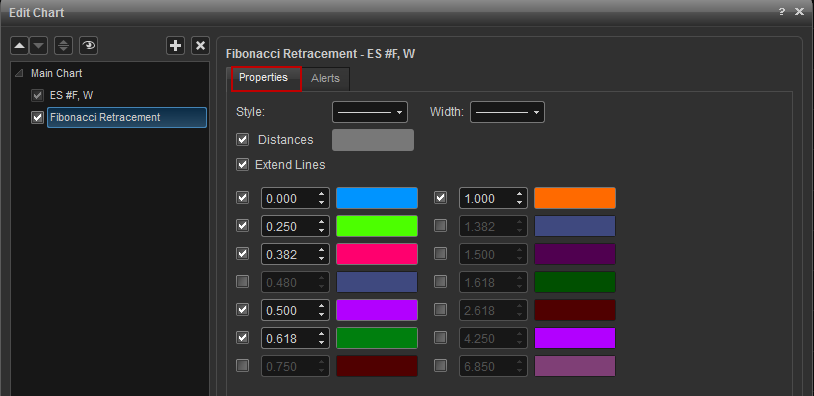The image size is (814, 396).
Task: Uncheck the 0.618 level checkbox
Action: [242, 338]
